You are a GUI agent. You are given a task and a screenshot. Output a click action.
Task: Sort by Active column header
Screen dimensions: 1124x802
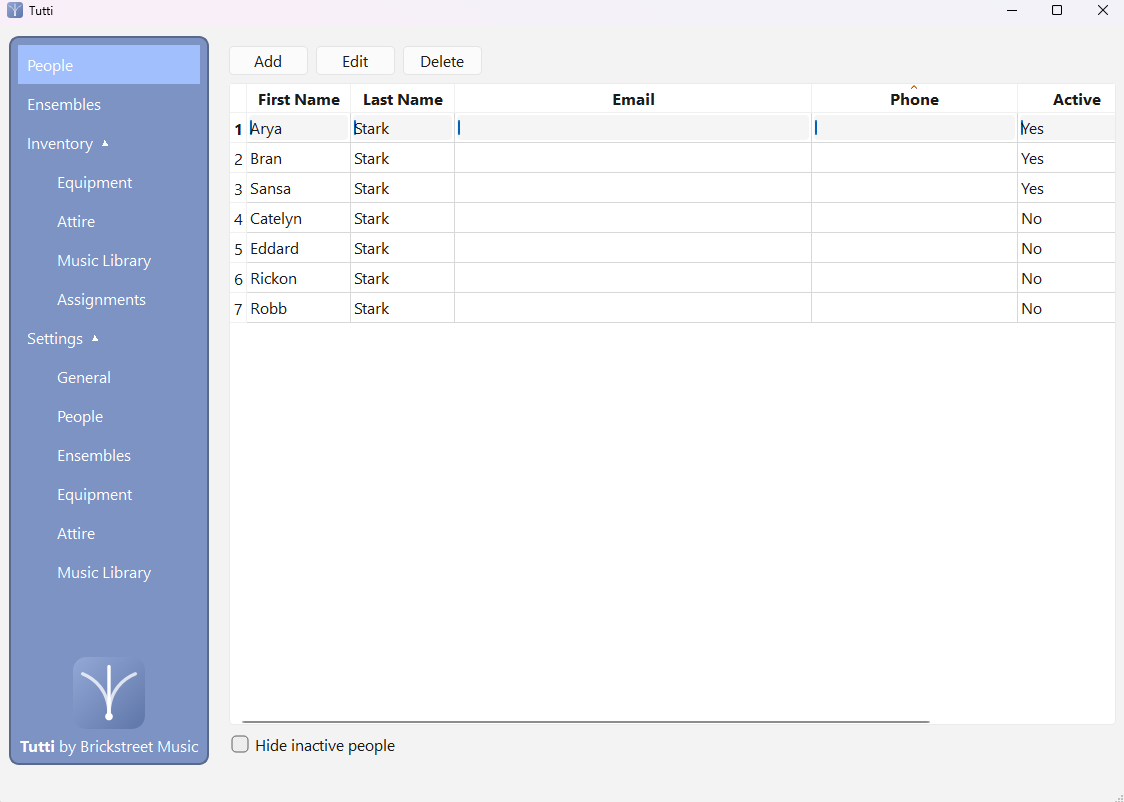pyautogui.click(x=1066, y=99)
